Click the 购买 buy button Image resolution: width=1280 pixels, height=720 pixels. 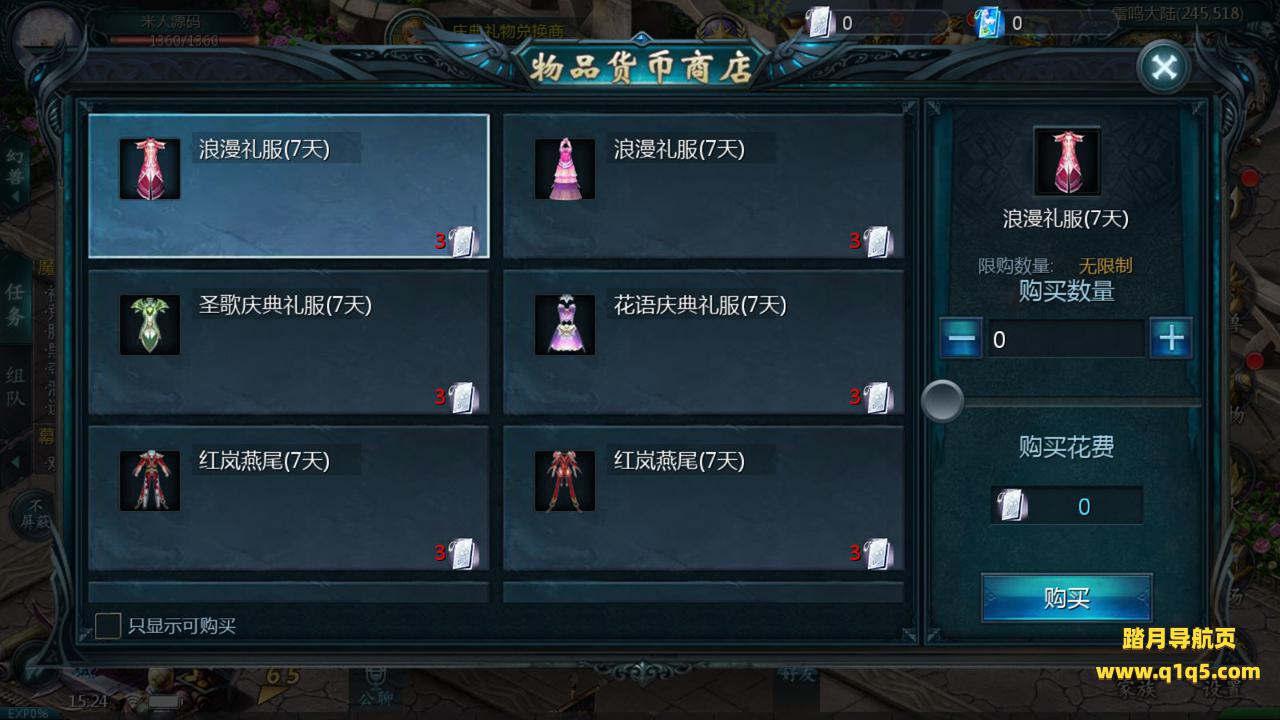click(x=1066, y=598)
